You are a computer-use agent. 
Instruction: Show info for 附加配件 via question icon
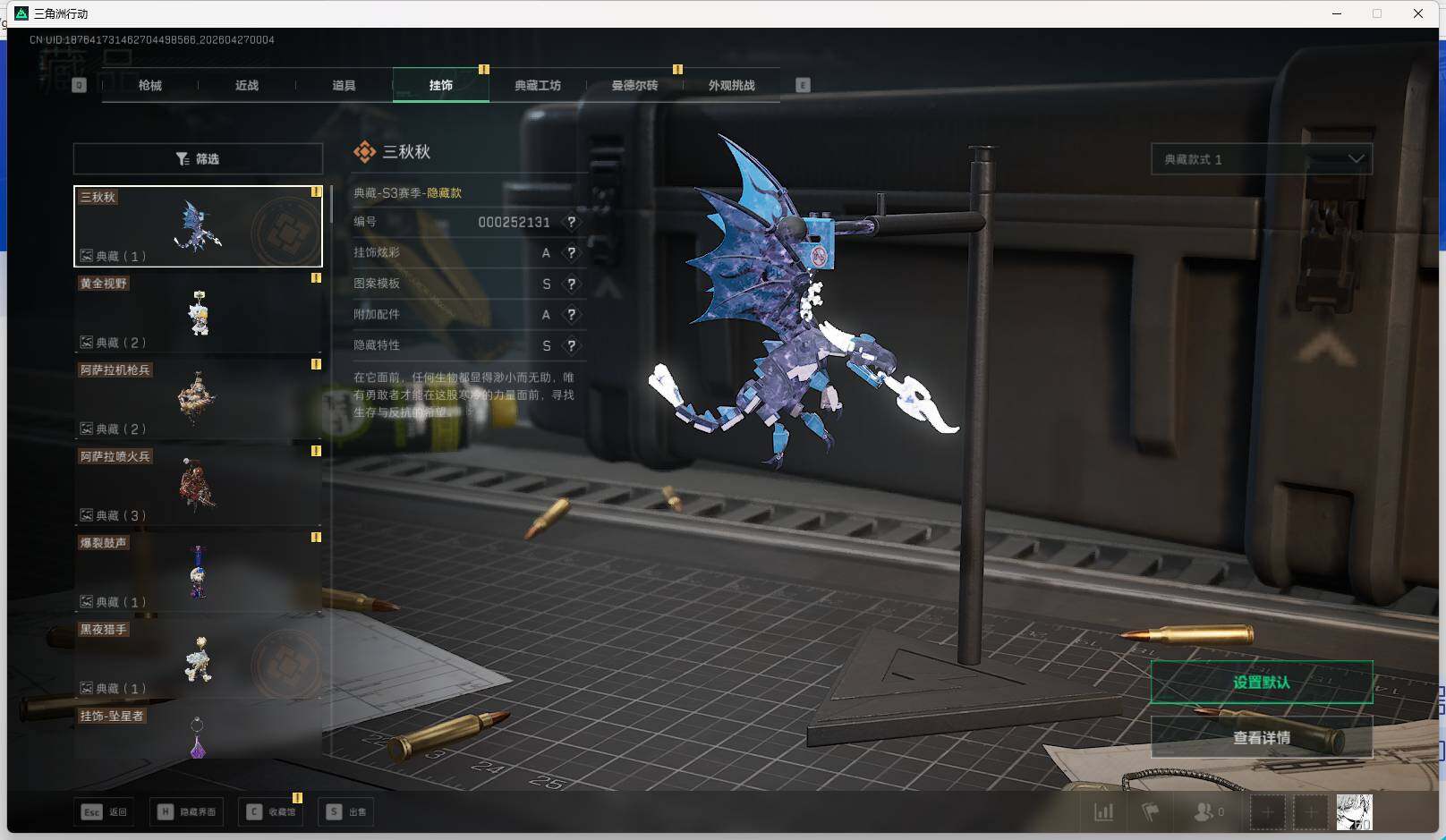coord(571,315)
